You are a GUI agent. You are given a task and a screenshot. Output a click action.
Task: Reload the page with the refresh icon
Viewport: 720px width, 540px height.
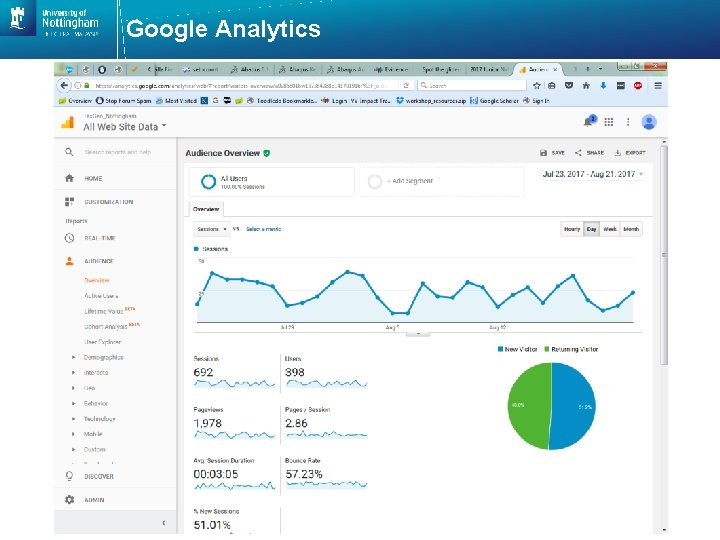tap(406, 85)
